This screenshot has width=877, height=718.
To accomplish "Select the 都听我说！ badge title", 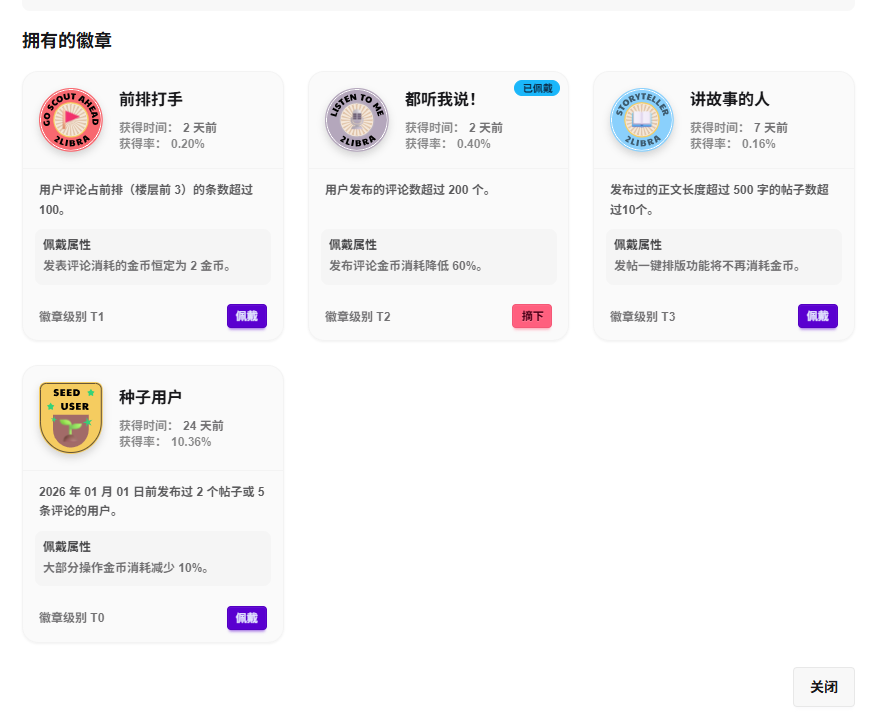I will (x=441, y=99).
